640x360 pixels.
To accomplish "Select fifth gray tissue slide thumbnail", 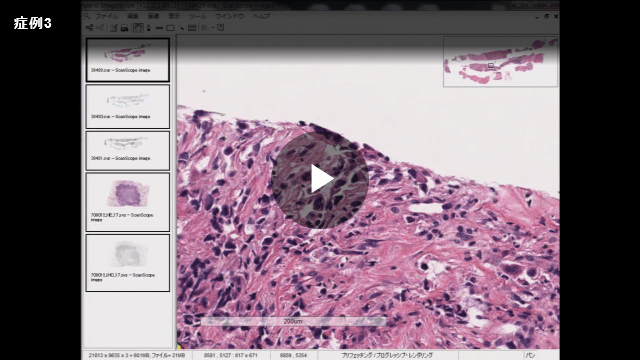I will [128, 263].
